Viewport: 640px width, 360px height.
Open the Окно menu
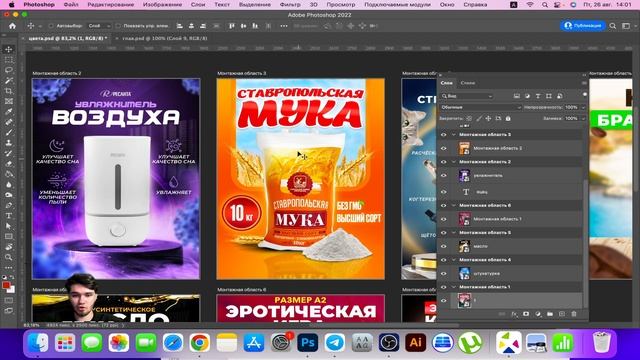(447, 4)
